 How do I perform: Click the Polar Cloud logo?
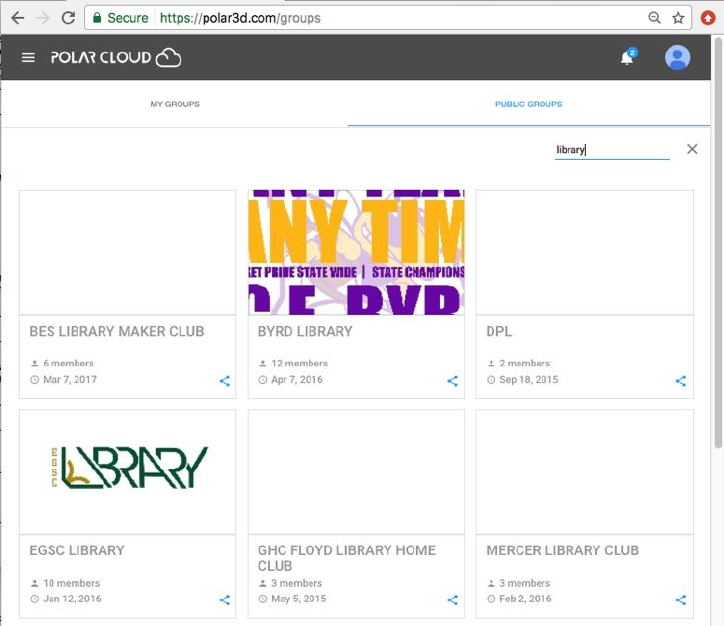click(x=116, y=58)
